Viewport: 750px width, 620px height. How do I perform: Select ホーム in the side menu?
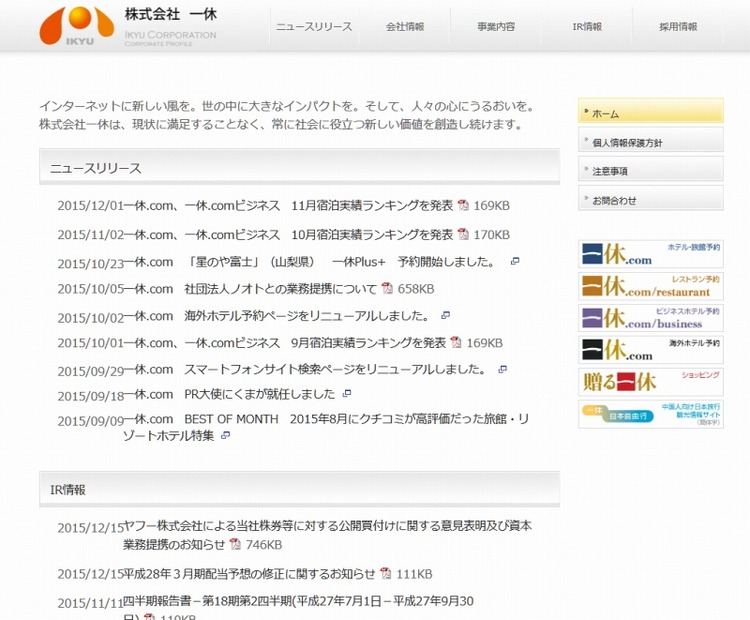(651, 111)
